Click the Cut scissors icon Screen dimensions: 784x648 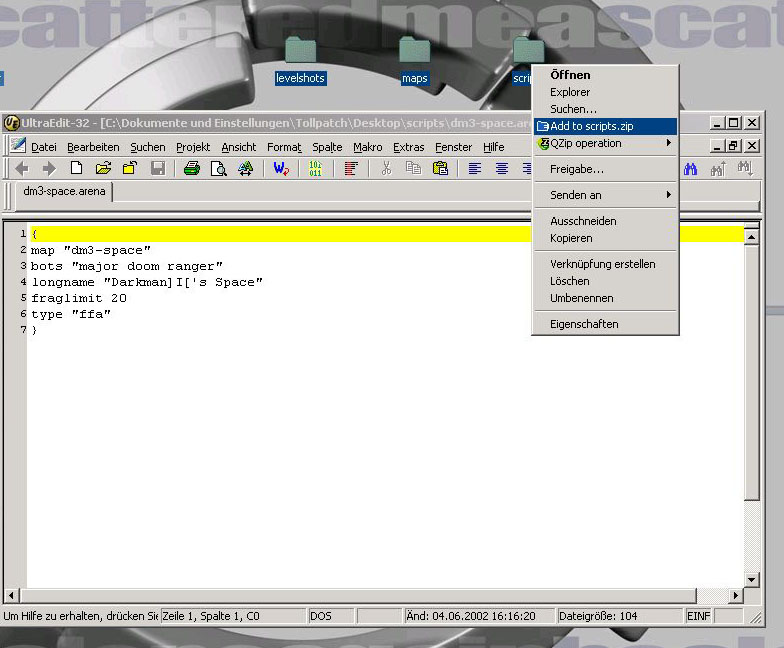pyautogui.click(x=386, y=168)
